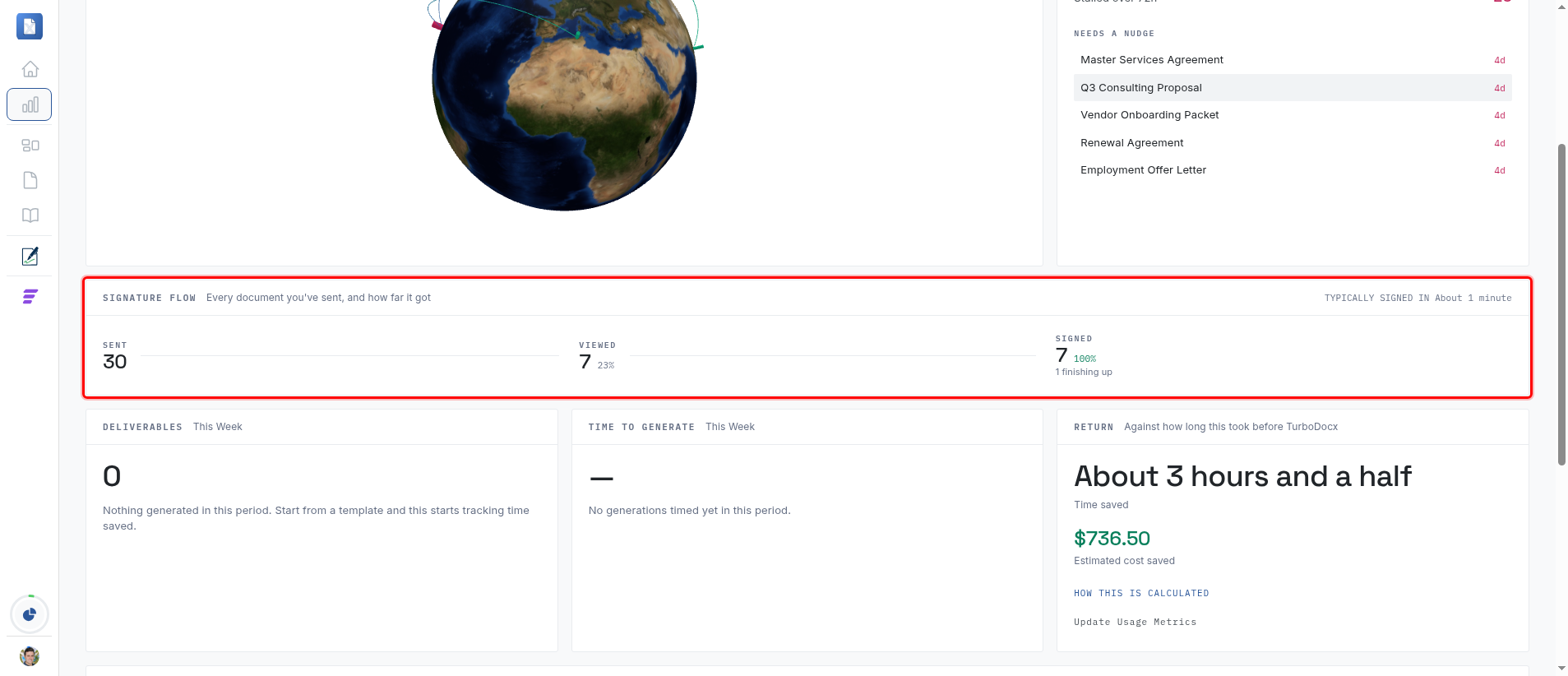Open the signature pen sidebar icon

click(30, 257)
